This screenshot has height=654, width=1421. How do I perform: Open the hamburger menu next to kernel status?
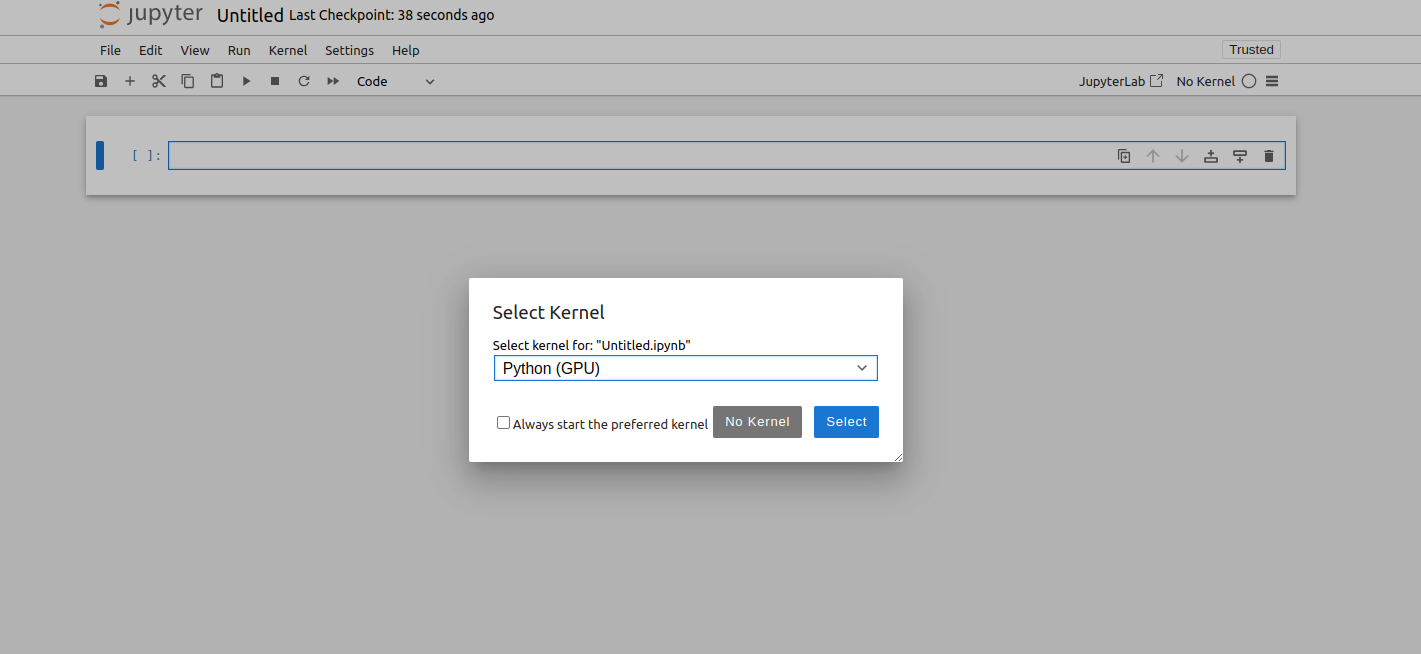click(x=1272, y=81)
